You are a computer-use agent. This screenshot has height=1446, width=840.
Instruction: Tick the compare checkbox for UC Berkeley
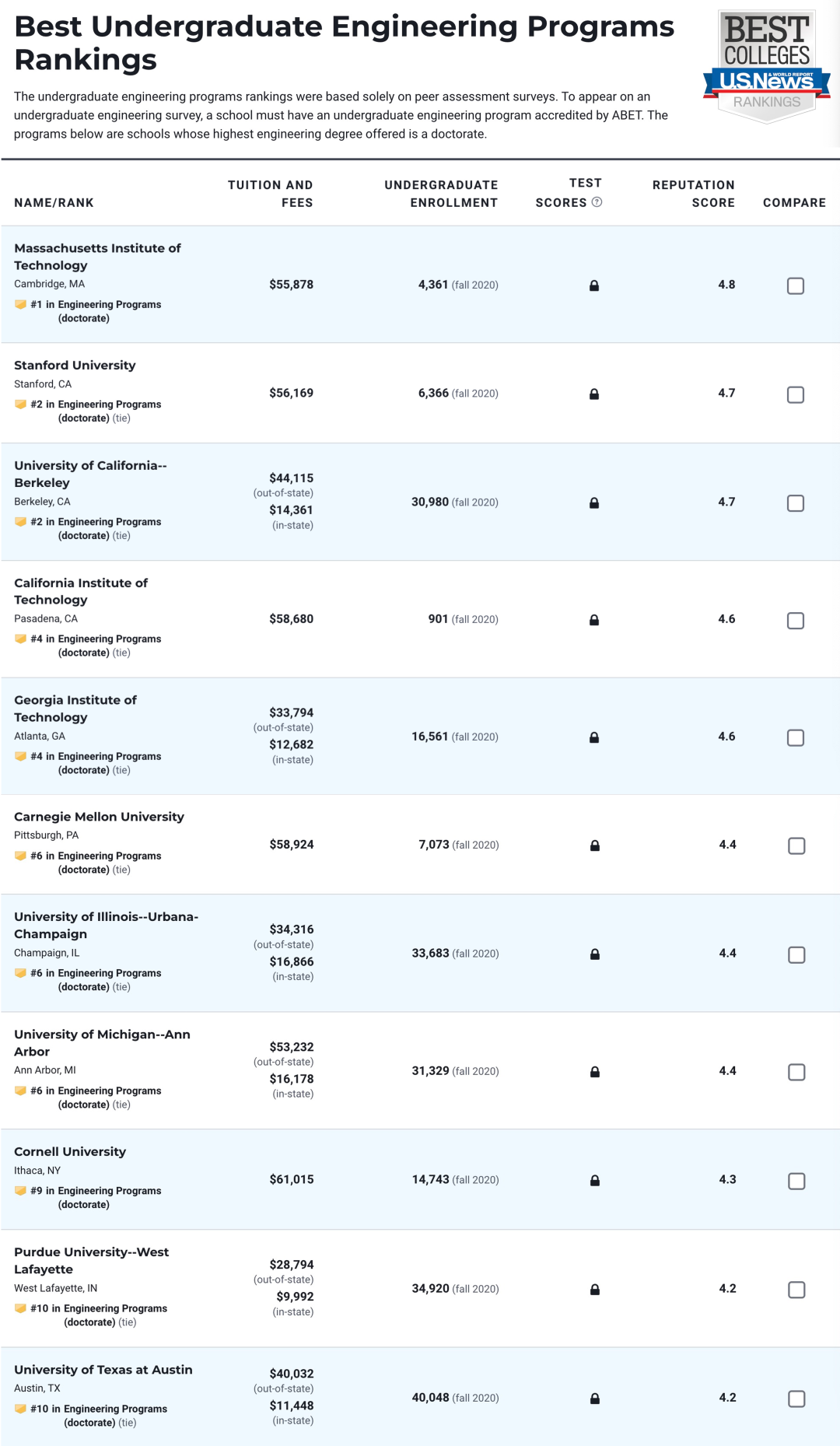point(796,502)
